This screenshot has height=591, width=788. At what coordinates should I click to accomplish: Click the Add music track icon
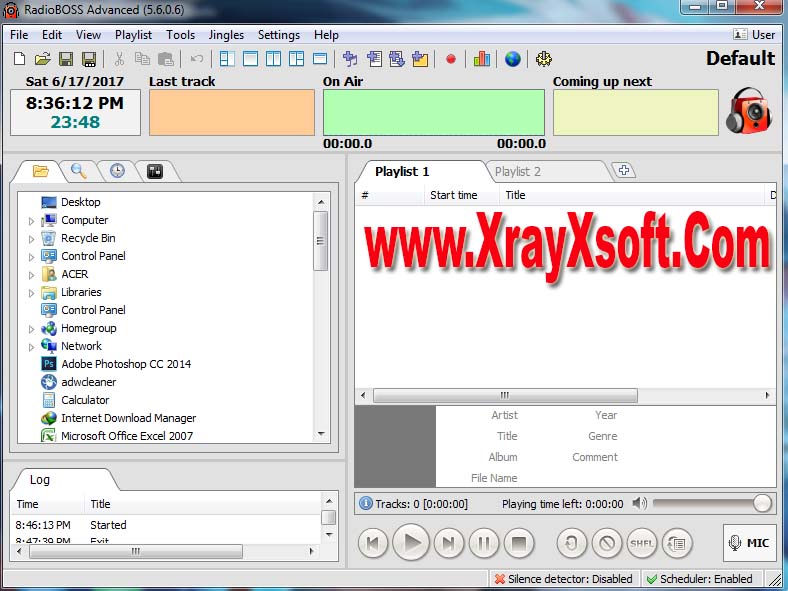point(350,59)
